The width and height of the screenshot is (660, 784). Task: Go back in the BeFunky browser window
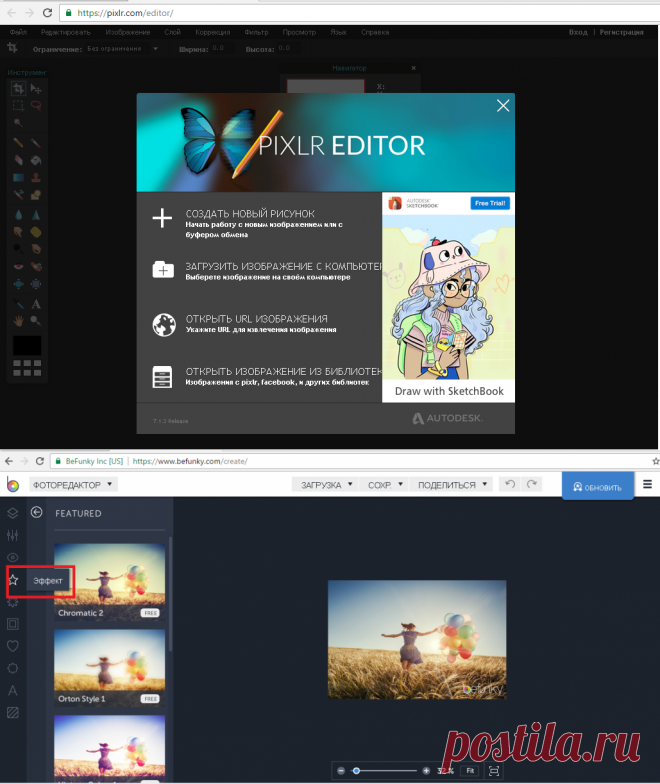pyautogui.click(x=8, y=461)
